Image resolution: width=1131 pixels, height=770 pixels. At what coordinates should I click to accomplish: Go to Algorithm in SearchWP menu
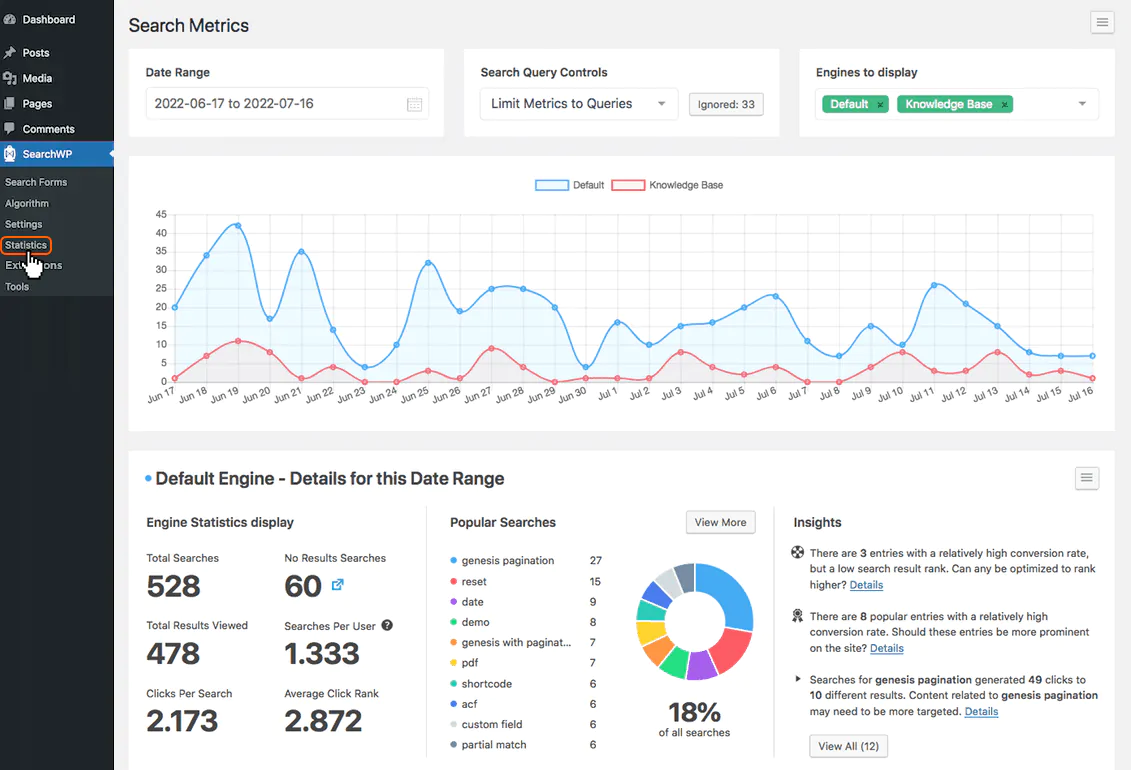(27, 203)
